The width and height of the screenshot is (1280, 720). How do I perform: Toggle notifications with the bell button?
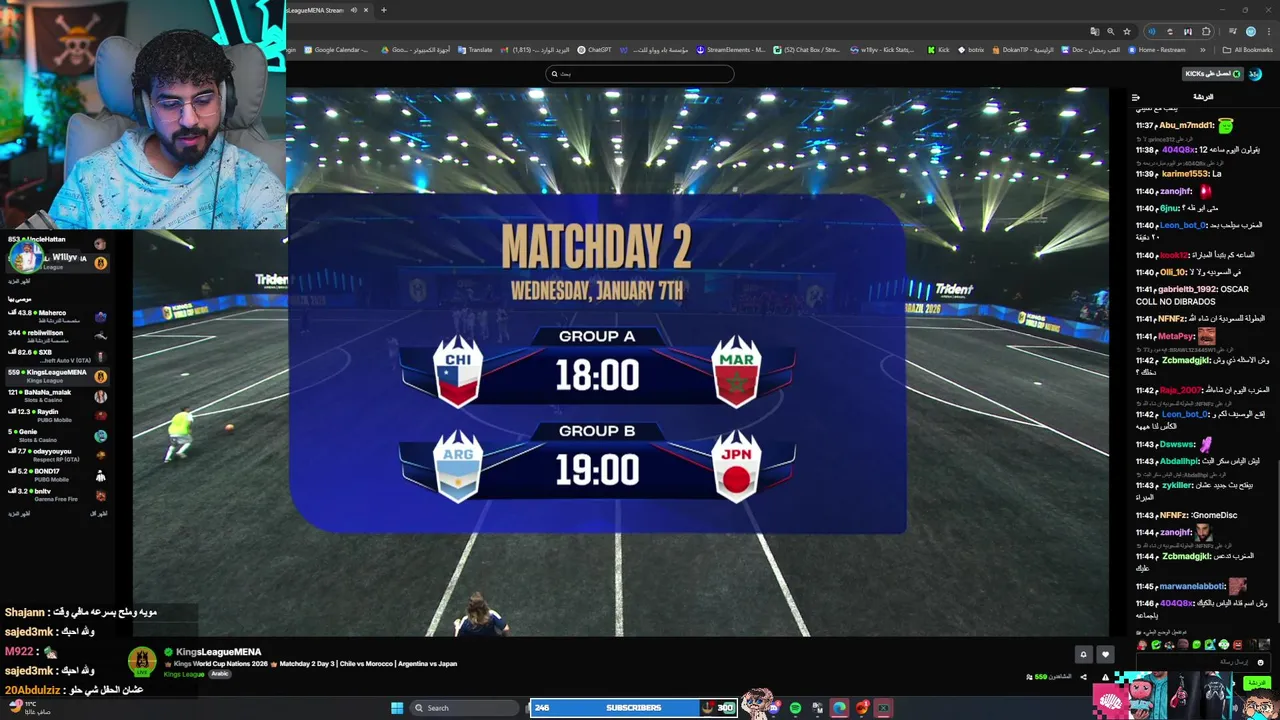pos(1083,654)
